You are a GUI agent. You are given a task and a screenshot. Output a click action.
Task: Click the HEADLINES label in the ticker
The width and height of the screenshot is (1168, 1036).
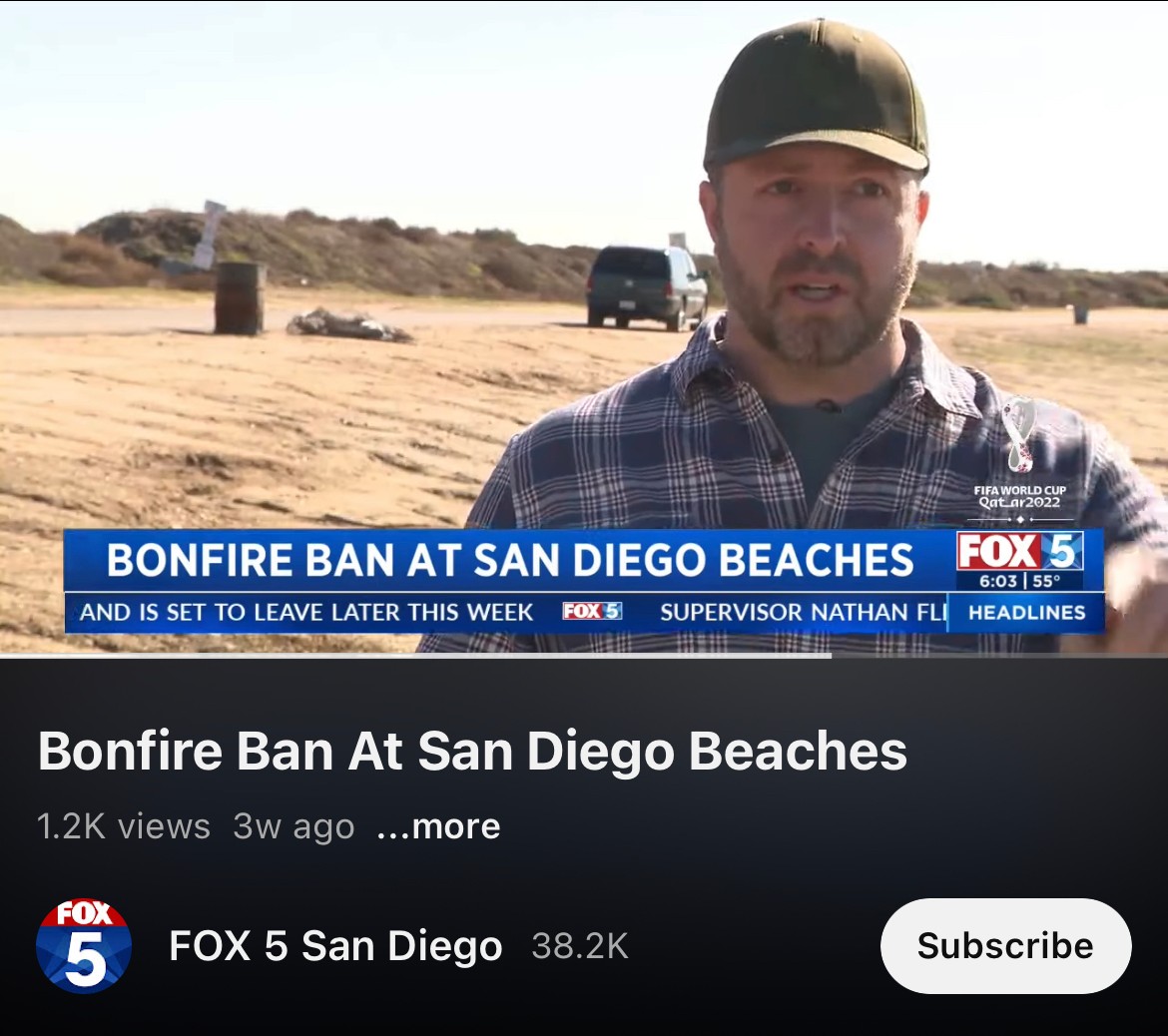1026,612
